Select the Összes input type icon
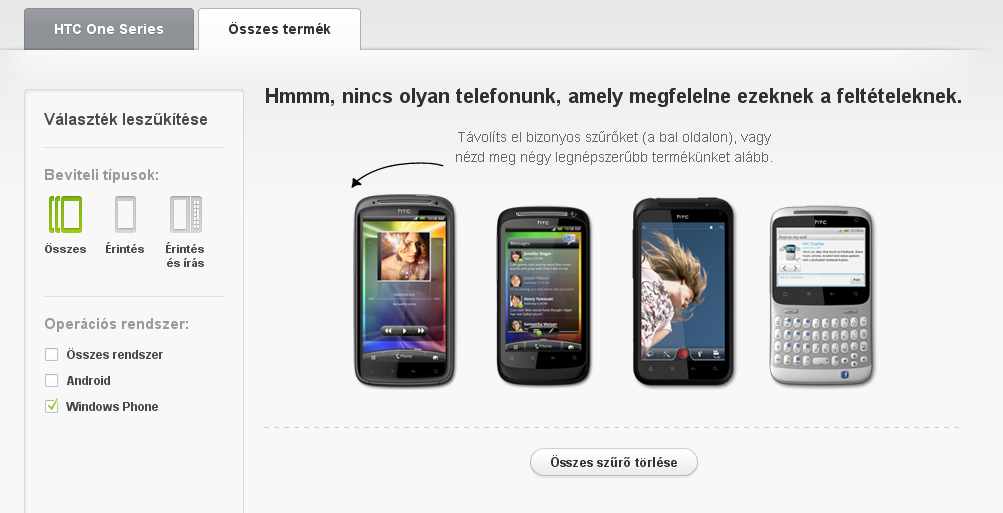This screenshot has width=1003, height=513. point(65,214)
